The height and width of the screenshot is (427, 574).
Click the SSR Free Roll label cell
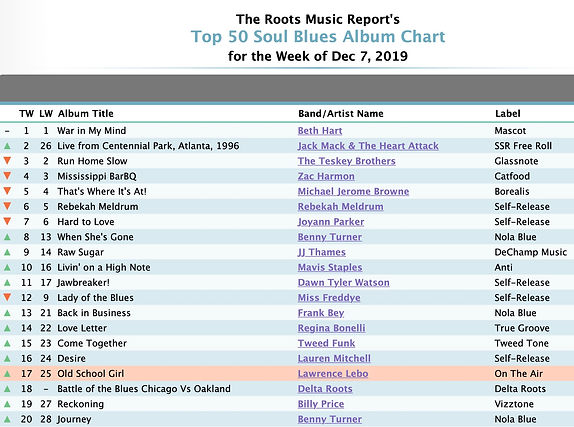[523, 146]
